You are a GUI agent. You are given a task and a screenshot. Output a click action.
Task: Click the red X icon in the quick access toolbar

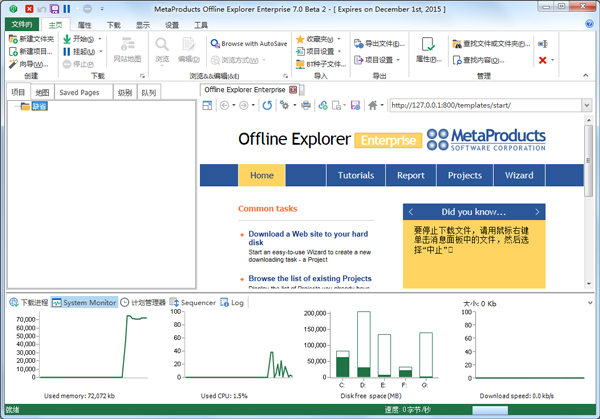pos(29,9)
